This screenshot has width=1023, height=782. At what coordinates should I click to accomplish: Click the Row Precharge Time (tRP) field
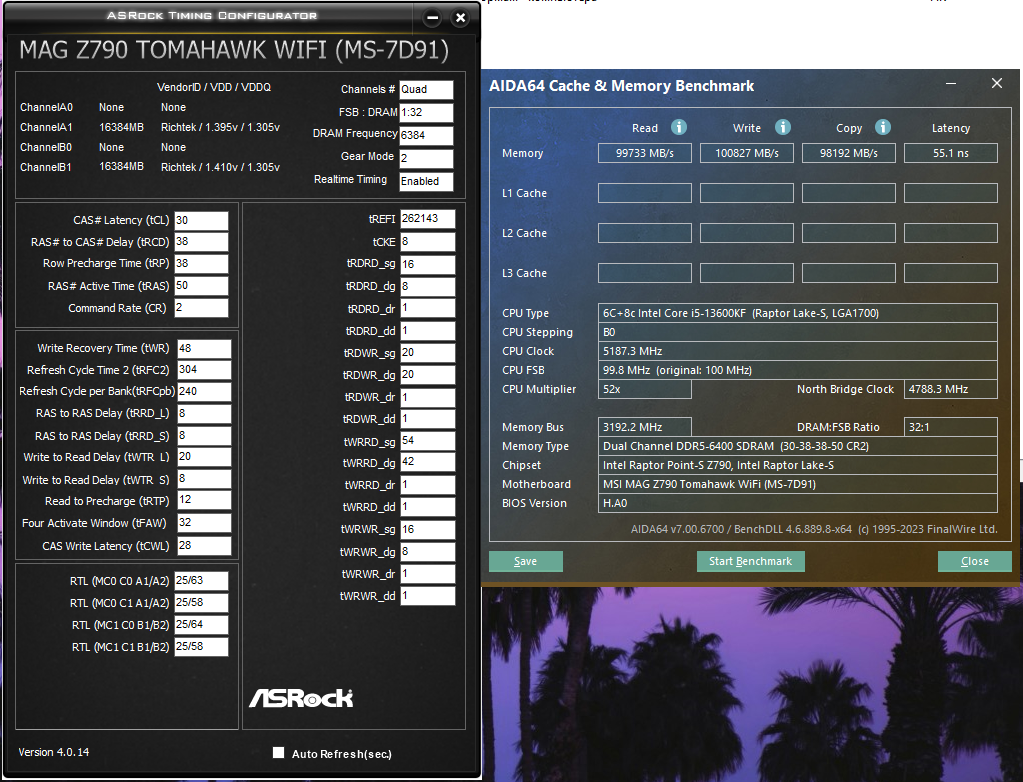click(x=201, y=263)
